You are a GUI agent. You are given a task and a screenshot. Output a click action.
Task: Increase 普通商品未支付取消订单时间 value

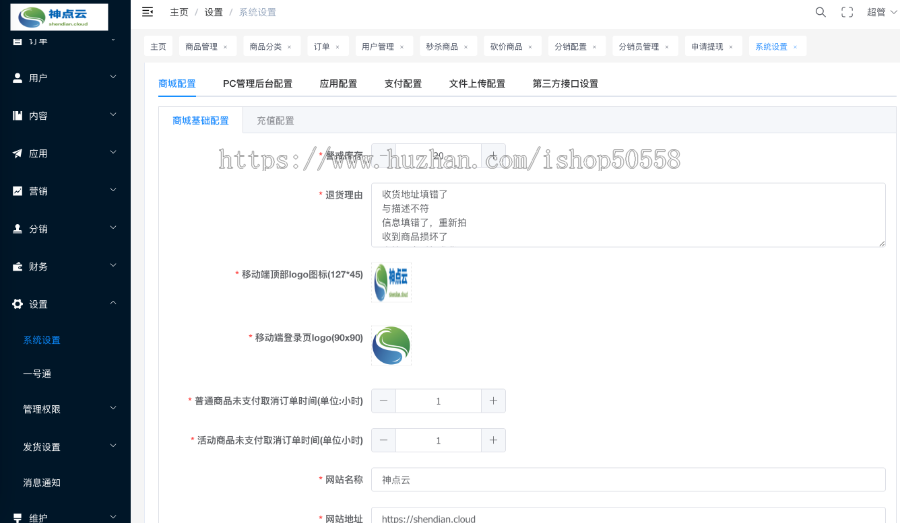point(493,401)
